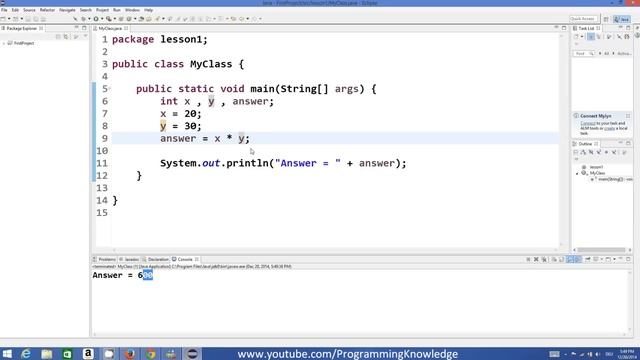This screenshot has width=640, height=360.
Task: Open the Amazon taskbar icon
Action: click(x=88, y=354)
